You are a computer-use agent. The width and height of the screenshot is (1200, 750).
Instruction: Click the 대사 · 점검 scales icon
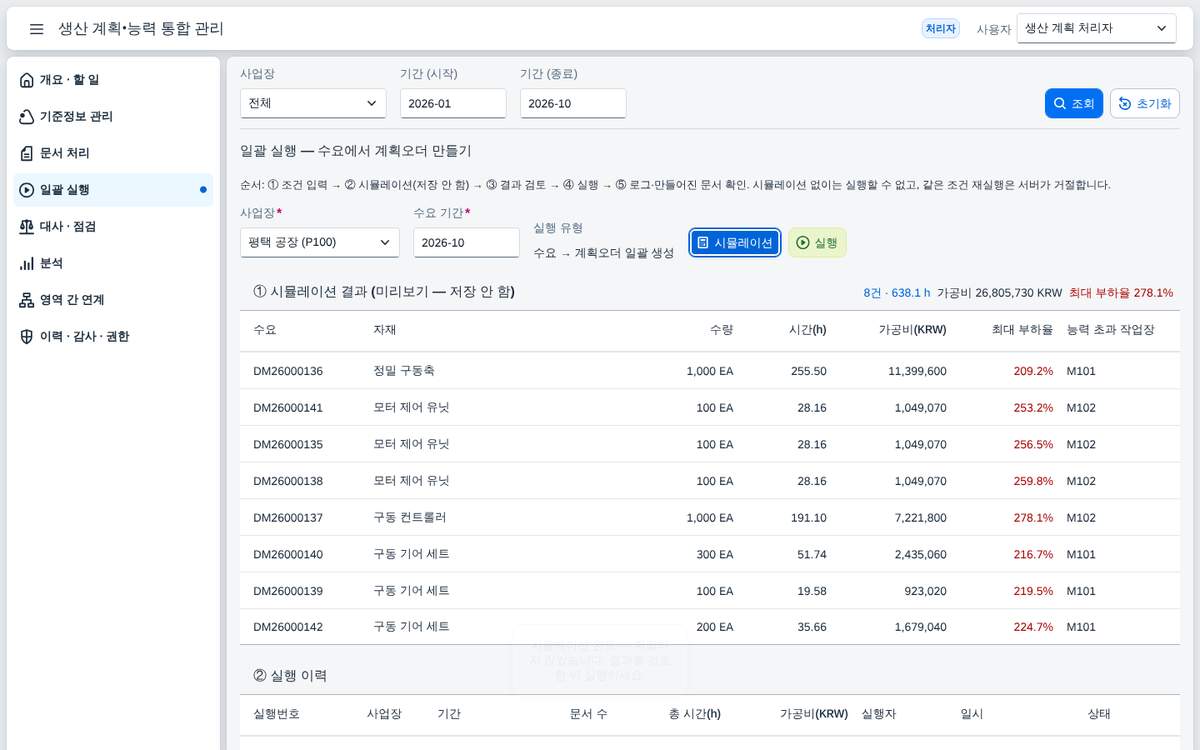click(x=27, y=227)
